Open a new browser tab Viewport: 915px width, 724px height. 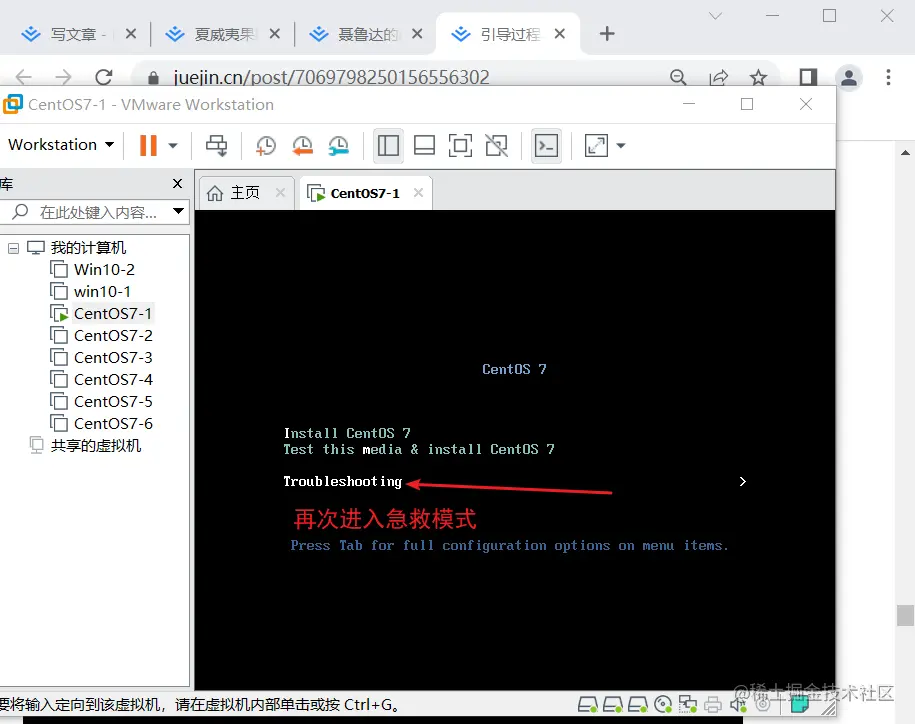[x=607, y=34]
